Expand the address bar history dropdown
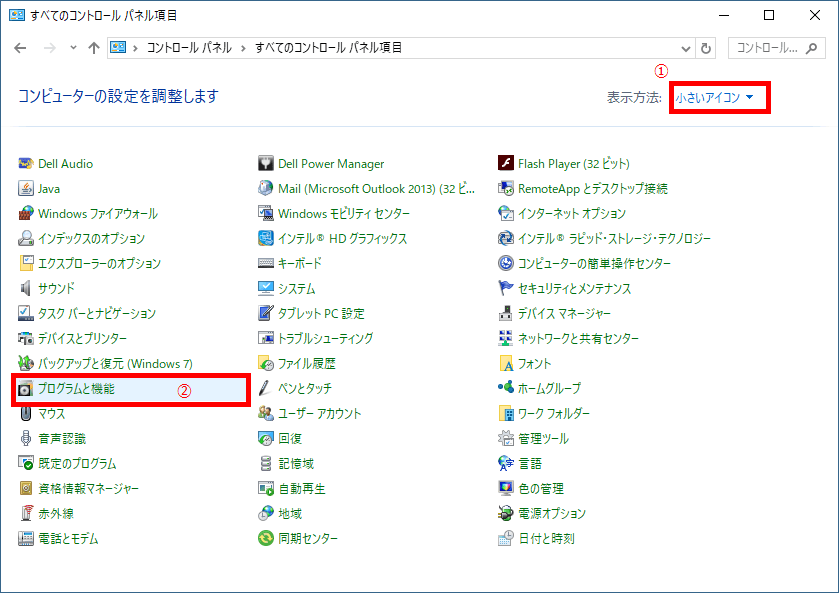This screenshot has width=839, height=593. [x=686, y=46]
